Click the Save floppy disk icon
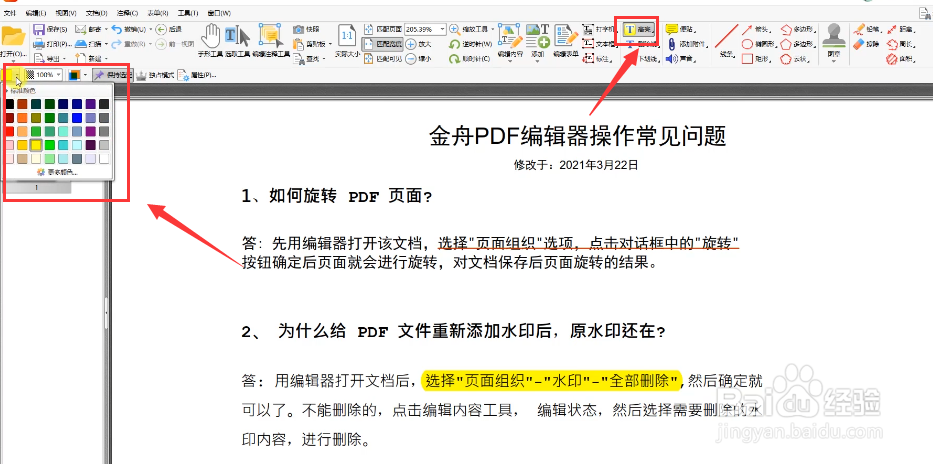This screenshot has width=933, height=464. 39,29
